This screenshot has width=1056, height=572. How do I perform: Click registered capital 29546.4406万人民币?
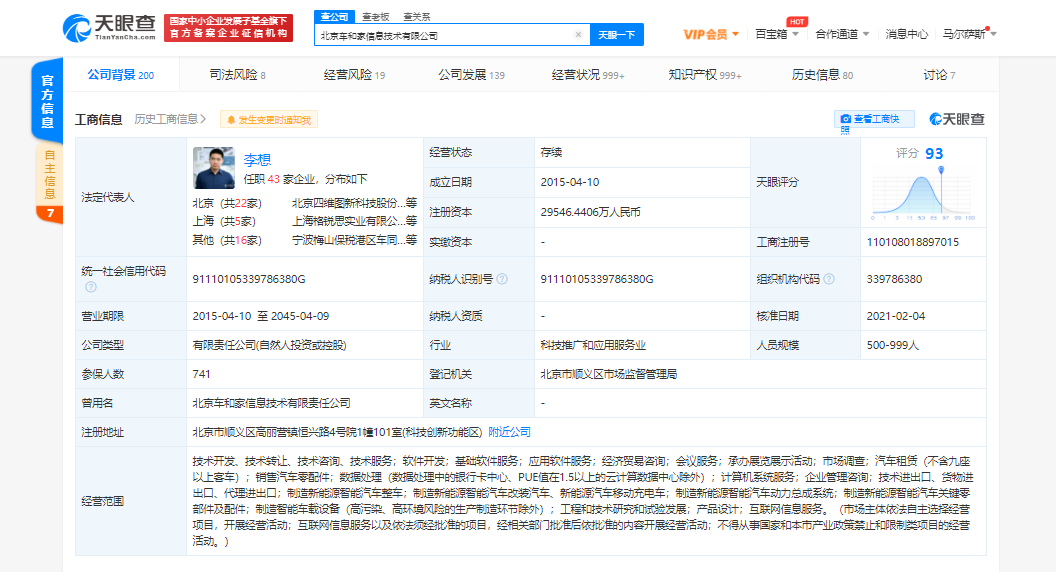[x=590, y=212]
